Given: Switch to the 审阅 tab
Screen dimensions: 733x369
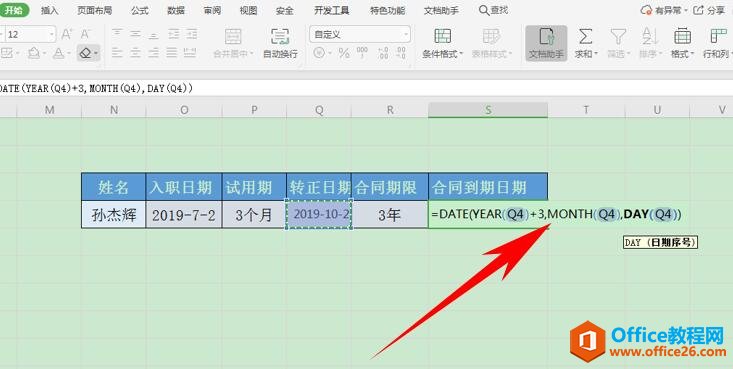Looking at the screenshot, I should 212,10.
